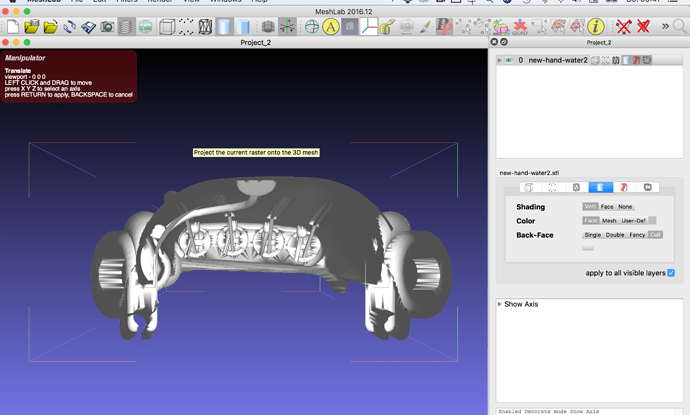Delete selected faces red X icon
Image resolution: width=690 pixels, height=415 pixels.
point(643,27)
